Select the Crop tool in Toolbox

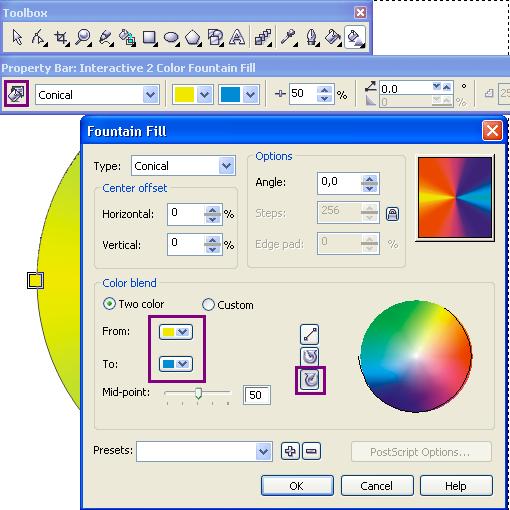tap(61, 37)
